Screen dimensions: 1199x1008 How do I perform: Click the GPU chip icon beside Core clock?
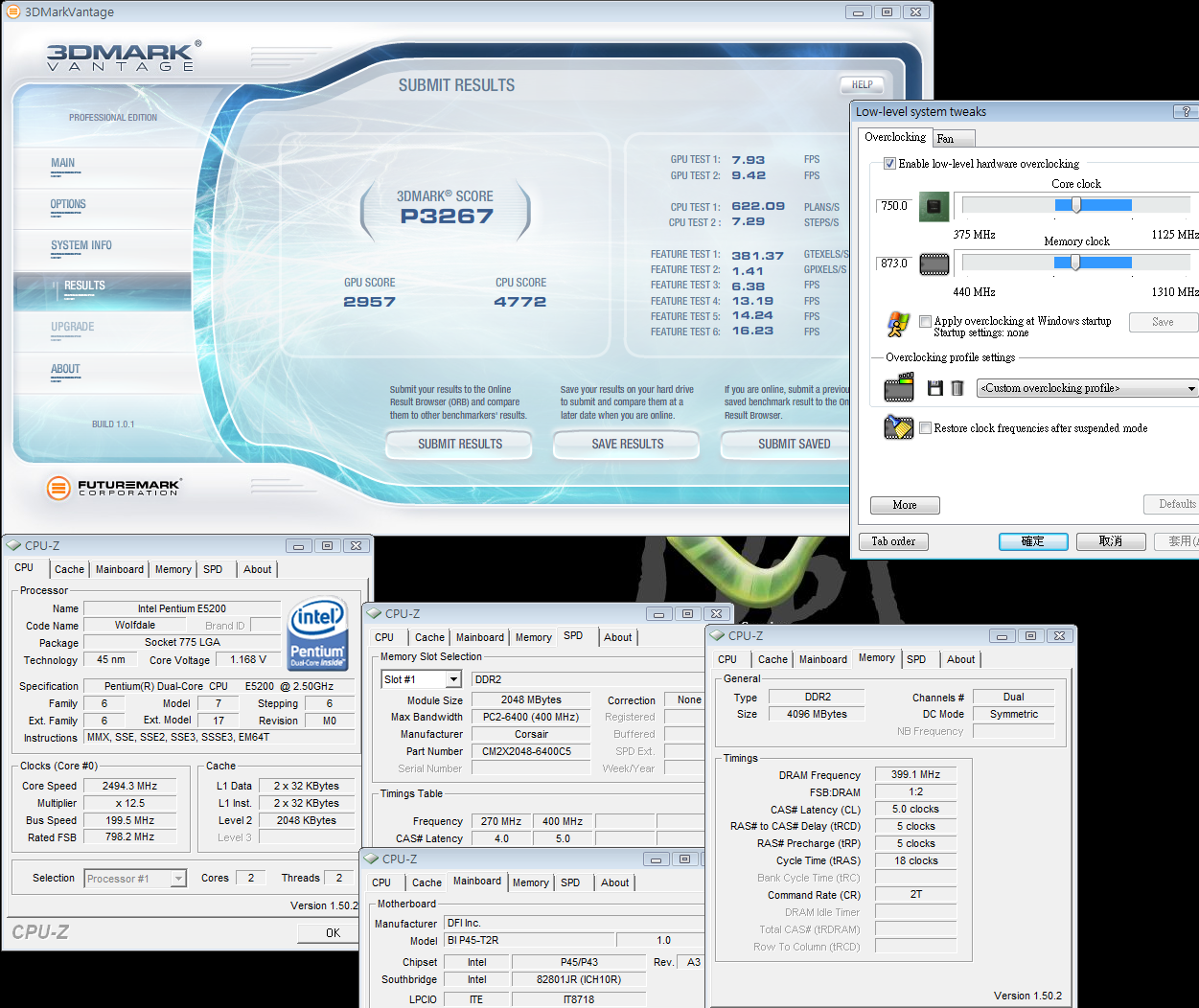pos(934,206)
